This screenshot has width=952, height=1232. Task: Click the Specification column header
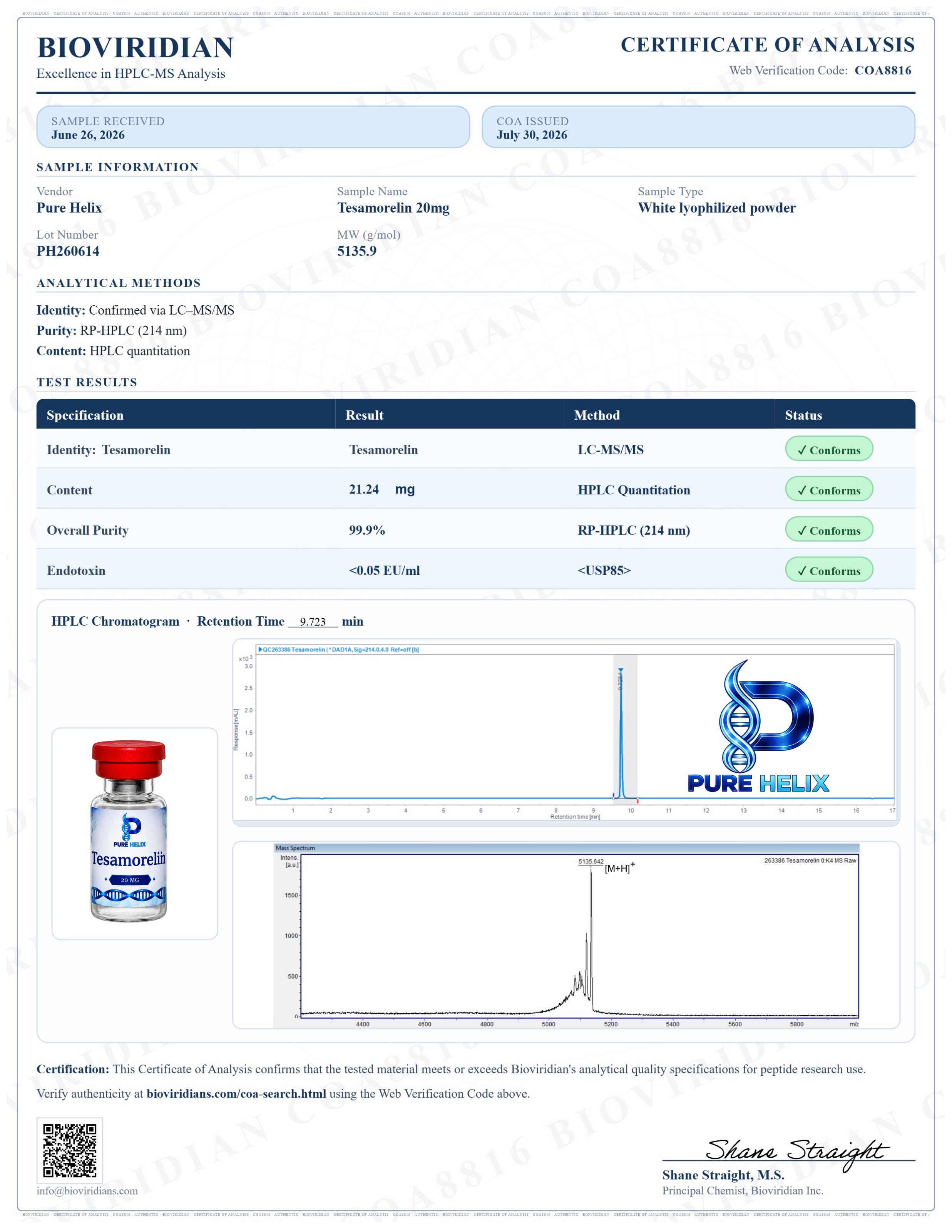(85, 415)
